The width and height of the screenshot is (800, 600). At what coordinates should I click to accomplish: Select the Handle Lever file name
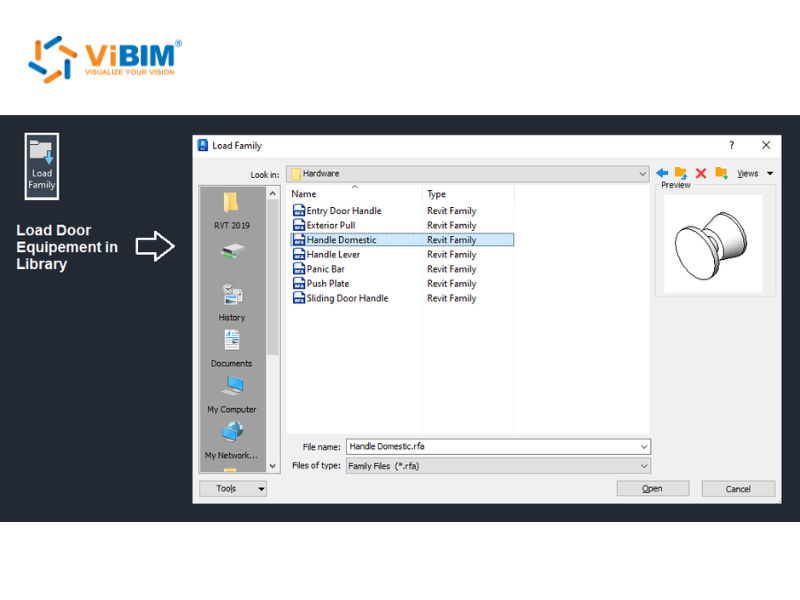(333, 254)
